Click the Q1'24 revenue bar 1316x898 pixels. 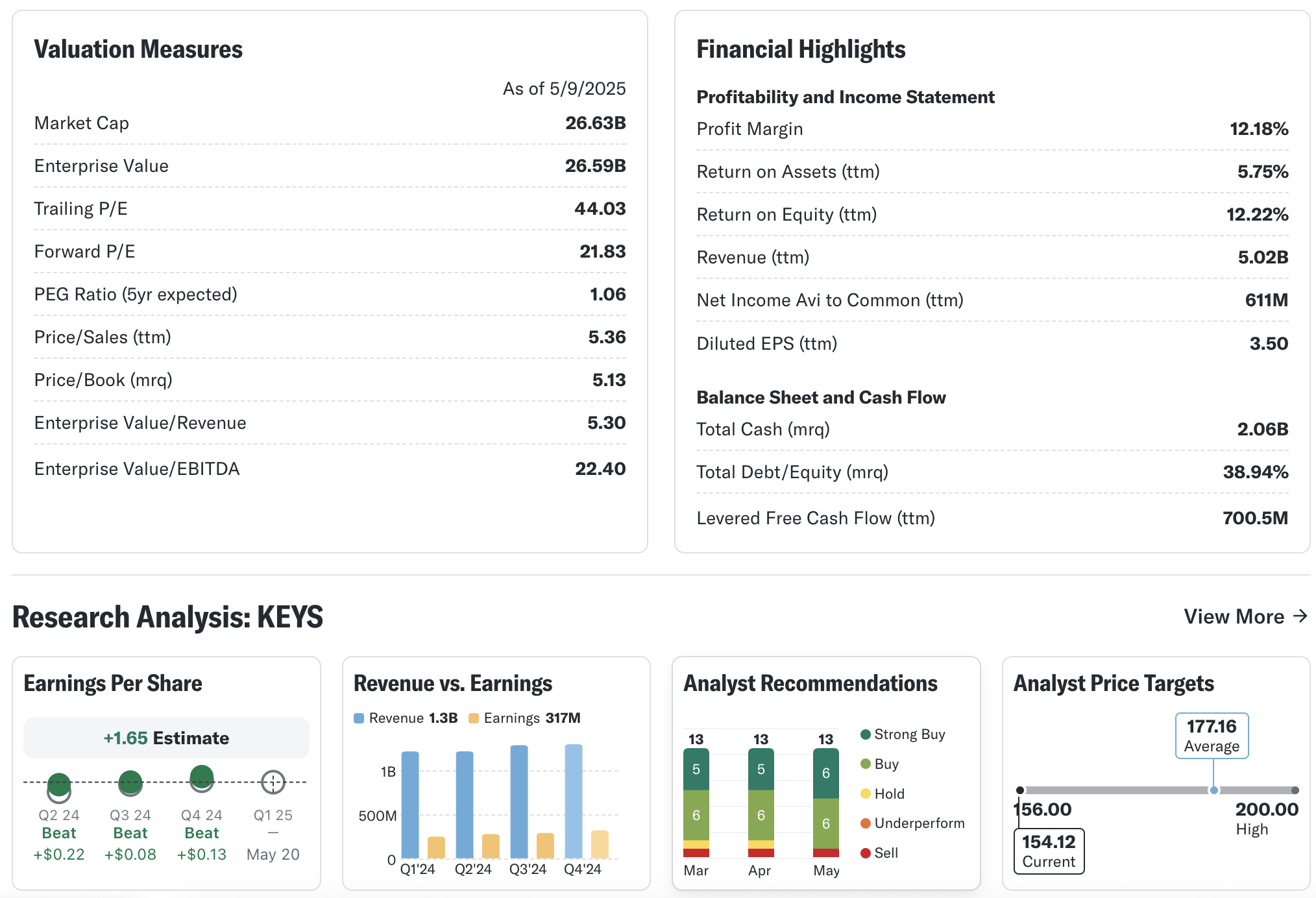(x=410, y=805)
